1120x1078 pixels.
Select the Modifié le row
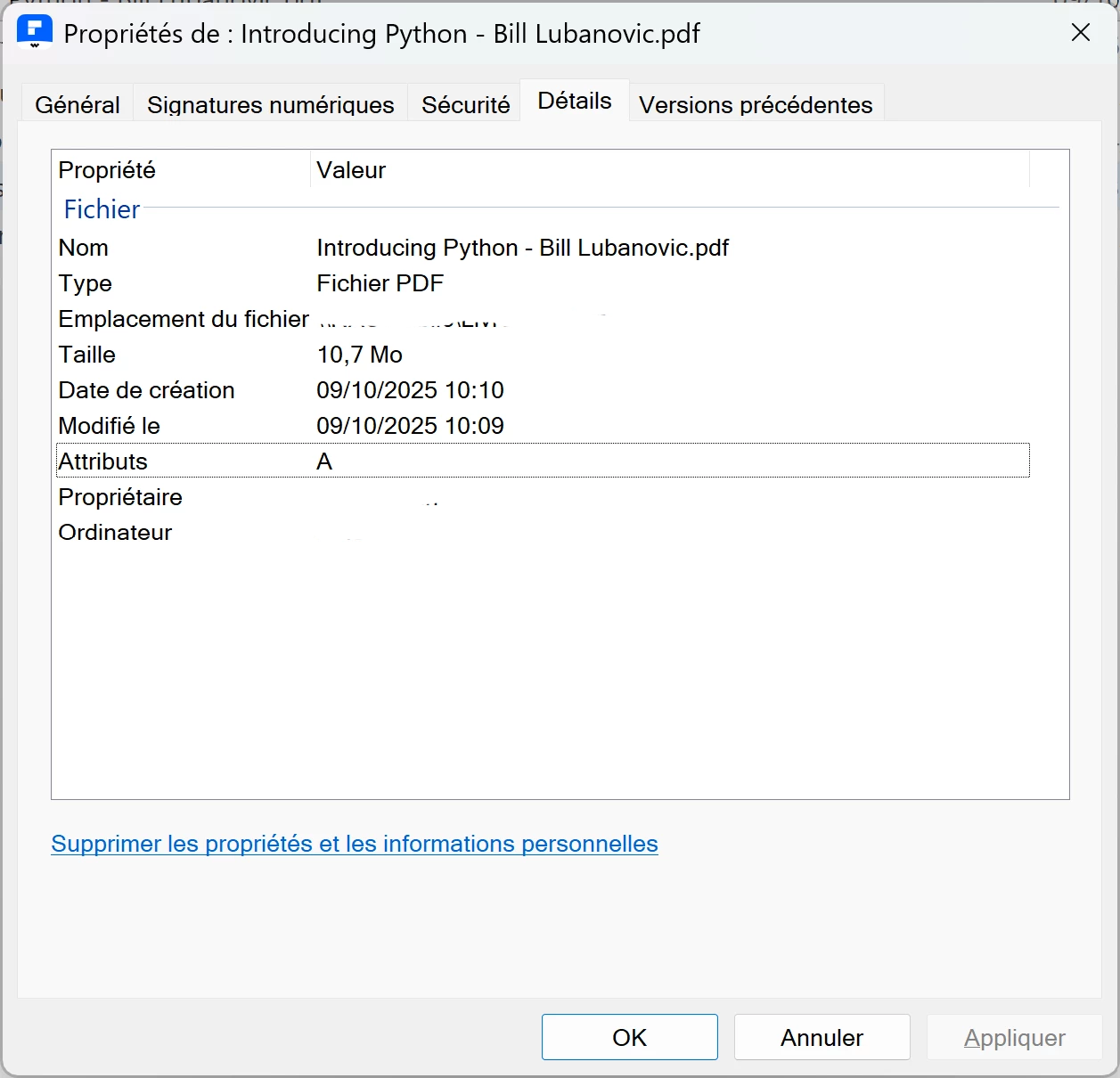coord(543,426)
